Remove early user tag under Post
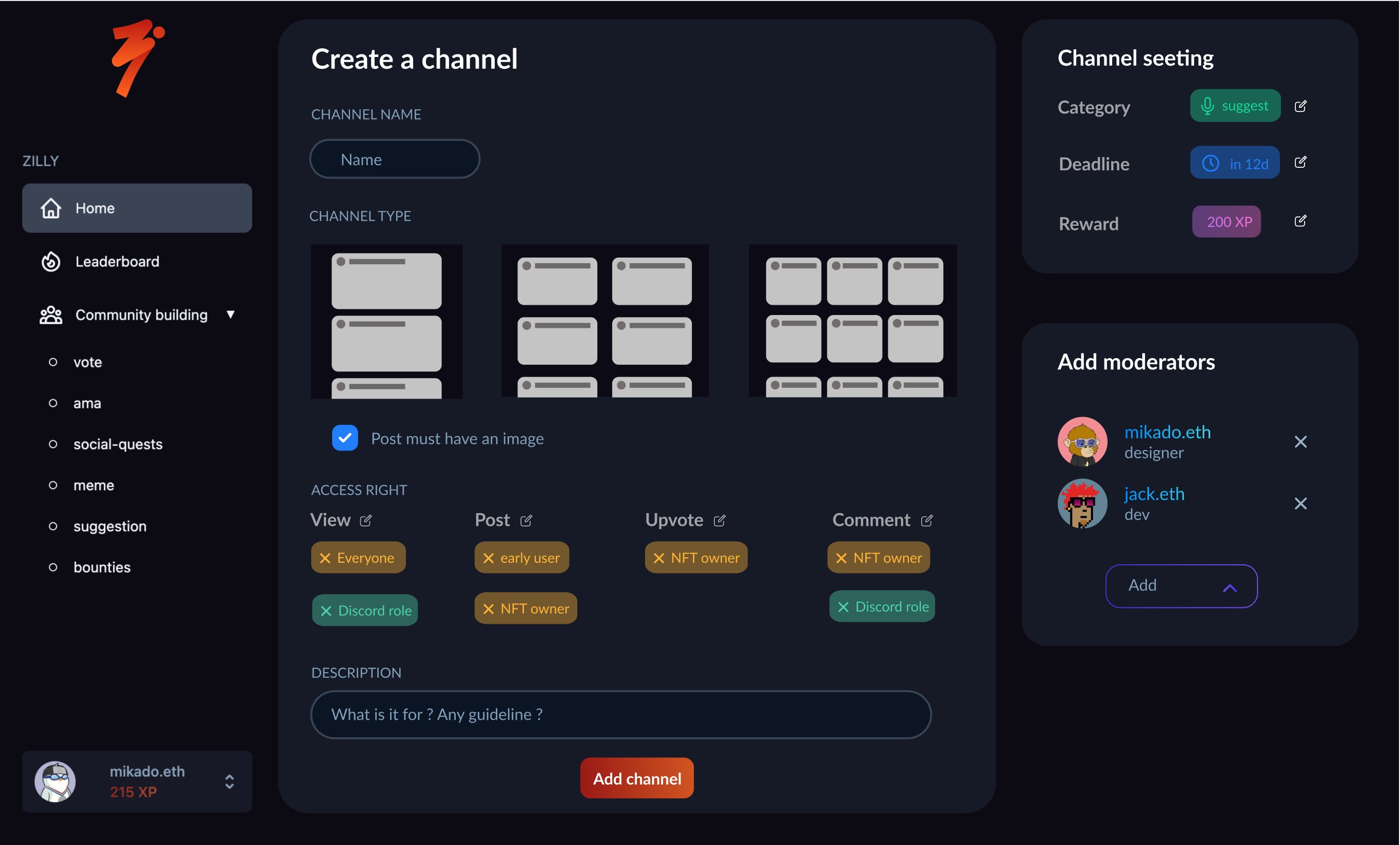1400x845 pixels. pyautogui.click(x=488, y=558)
